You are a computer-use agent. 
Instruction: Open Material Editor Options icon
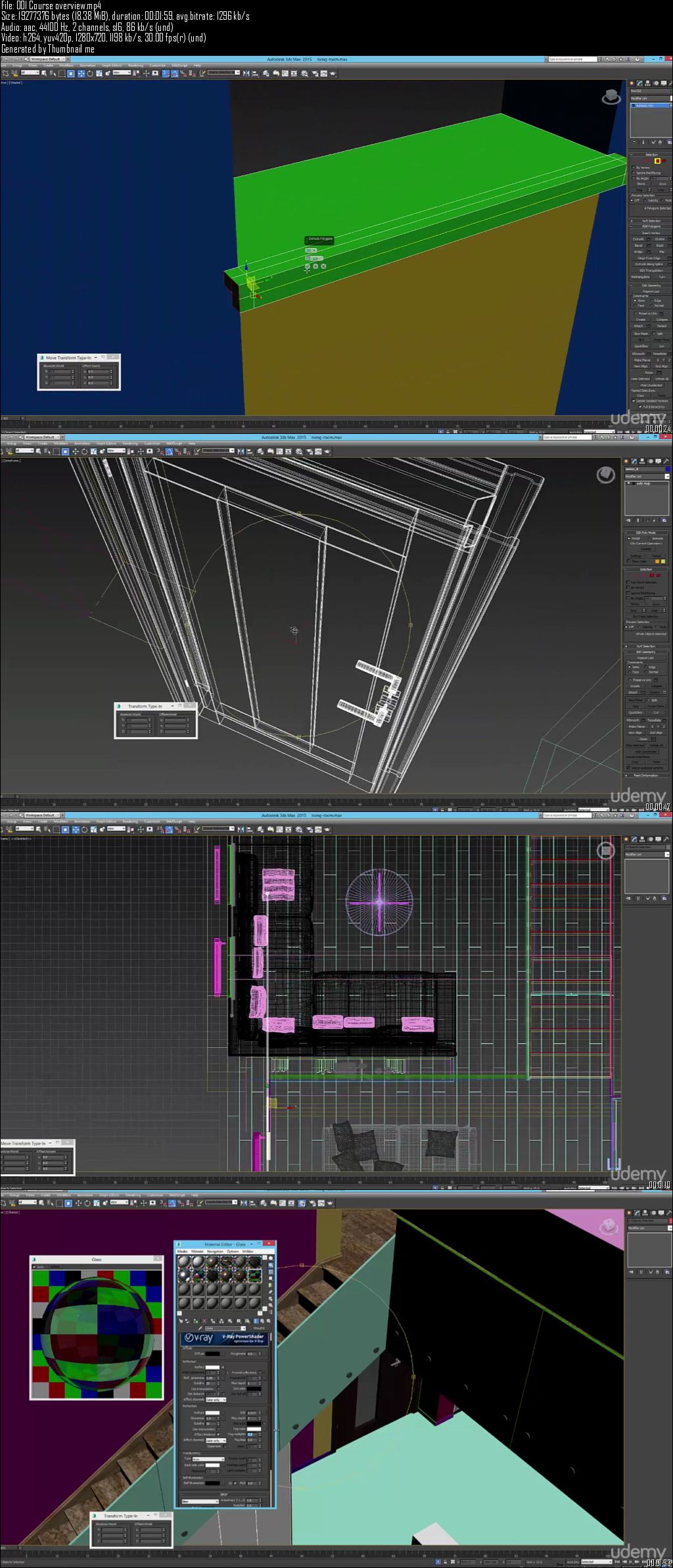tap(271, 1298)
